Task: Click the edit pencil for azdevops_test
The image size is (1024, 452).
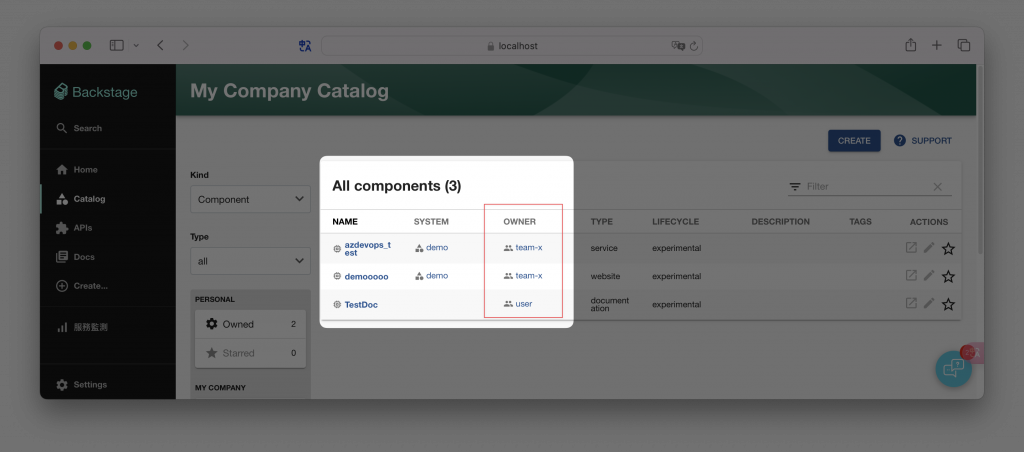Action: [x=929, y=248]
